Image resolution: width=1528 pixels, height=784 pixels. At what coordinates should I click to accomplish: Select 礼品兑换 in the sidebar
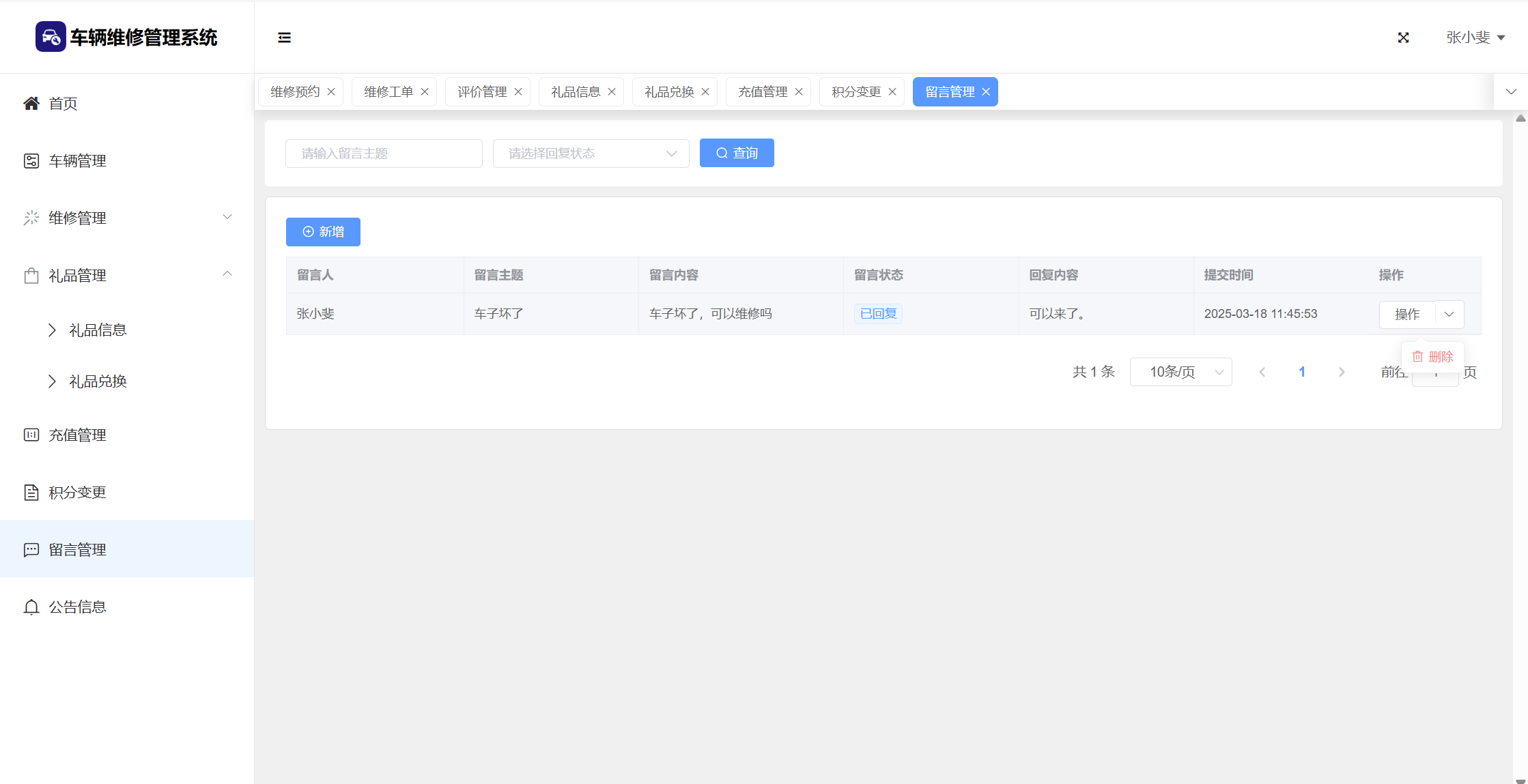[x=98, y=381]
